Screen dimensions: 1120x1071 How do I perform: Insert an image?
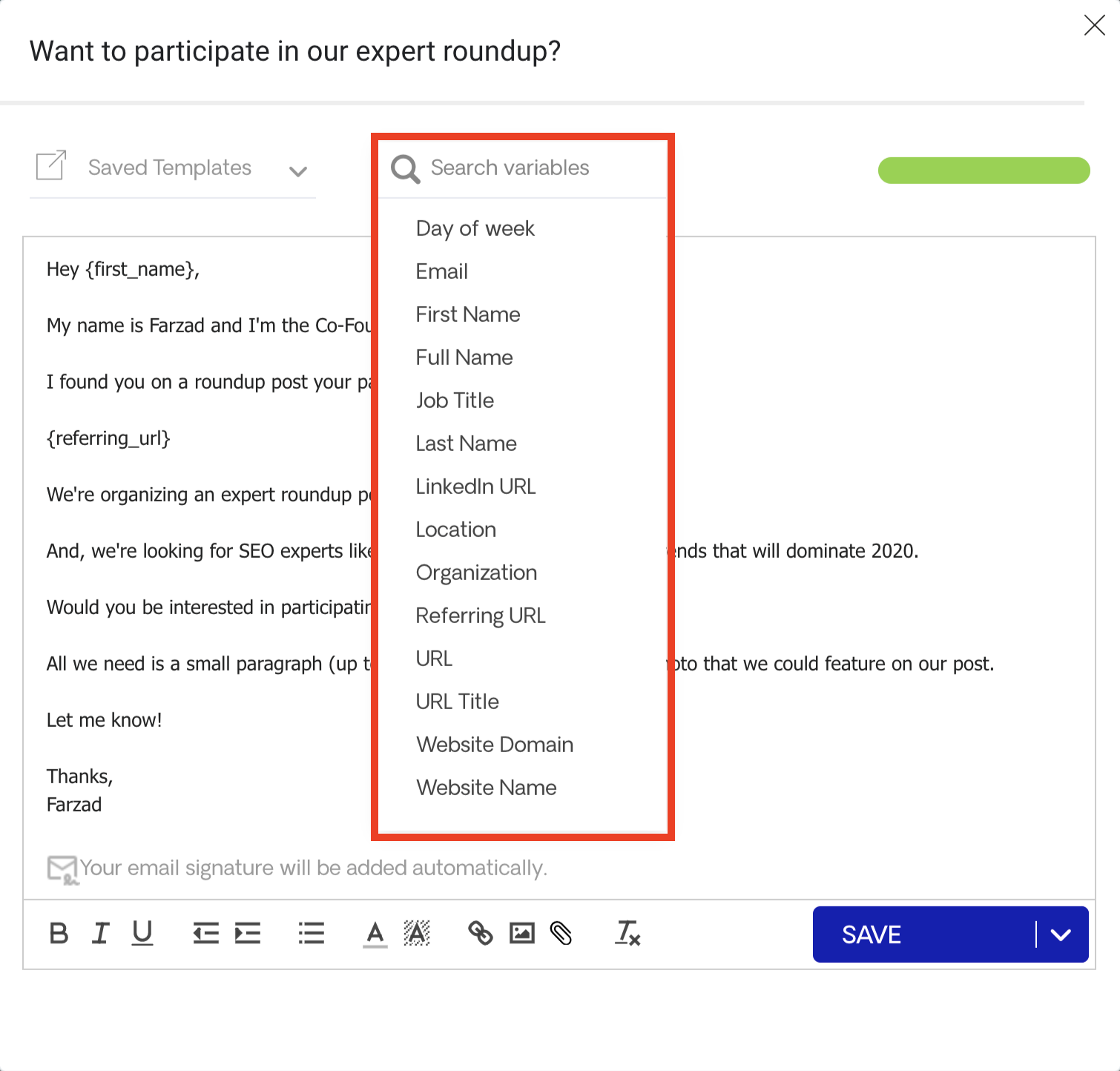[x=522, y=933]
